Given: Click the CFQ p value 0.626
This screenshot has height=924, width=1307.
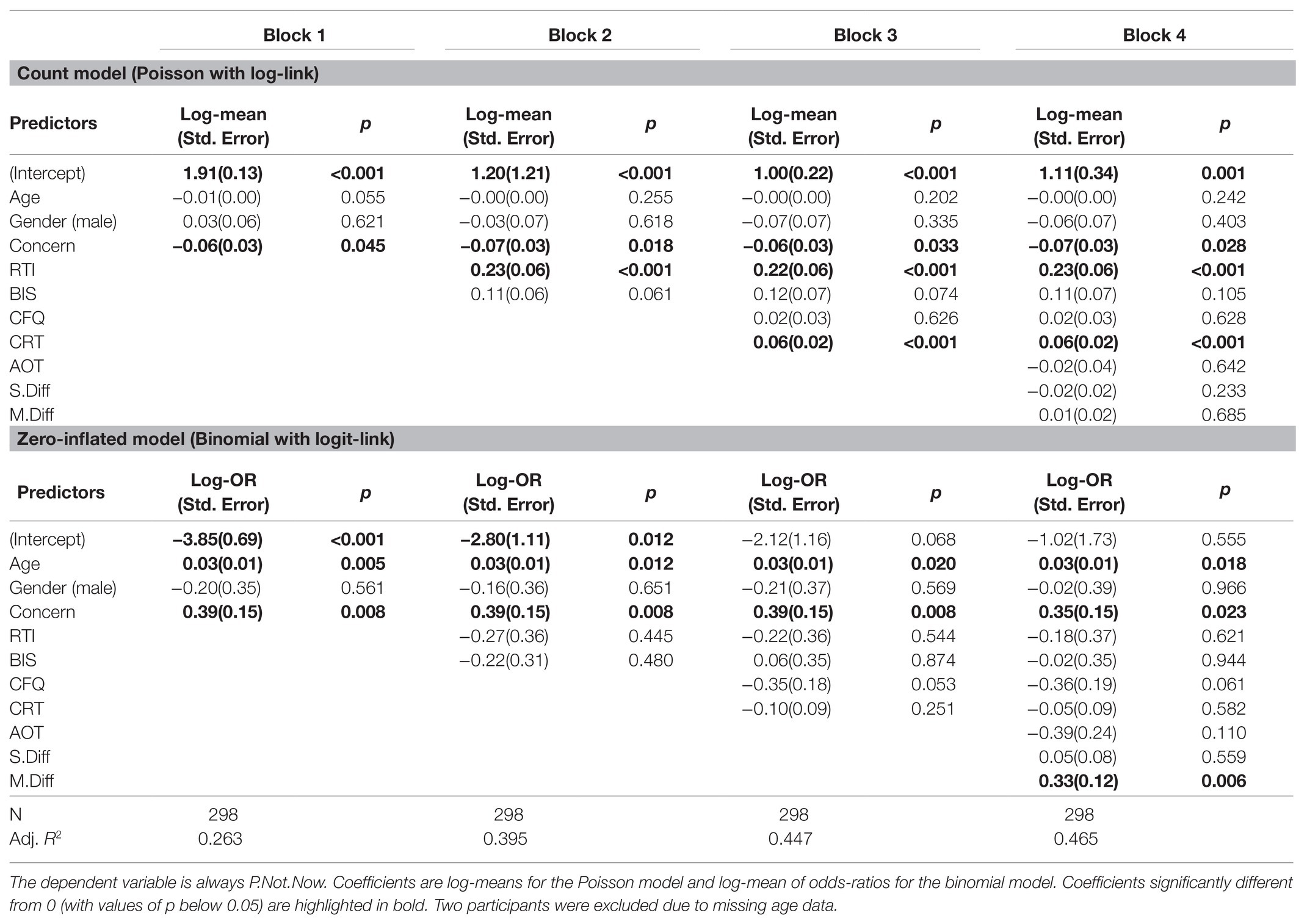Looking at the screenshot, I should click(x=936, y=319).
